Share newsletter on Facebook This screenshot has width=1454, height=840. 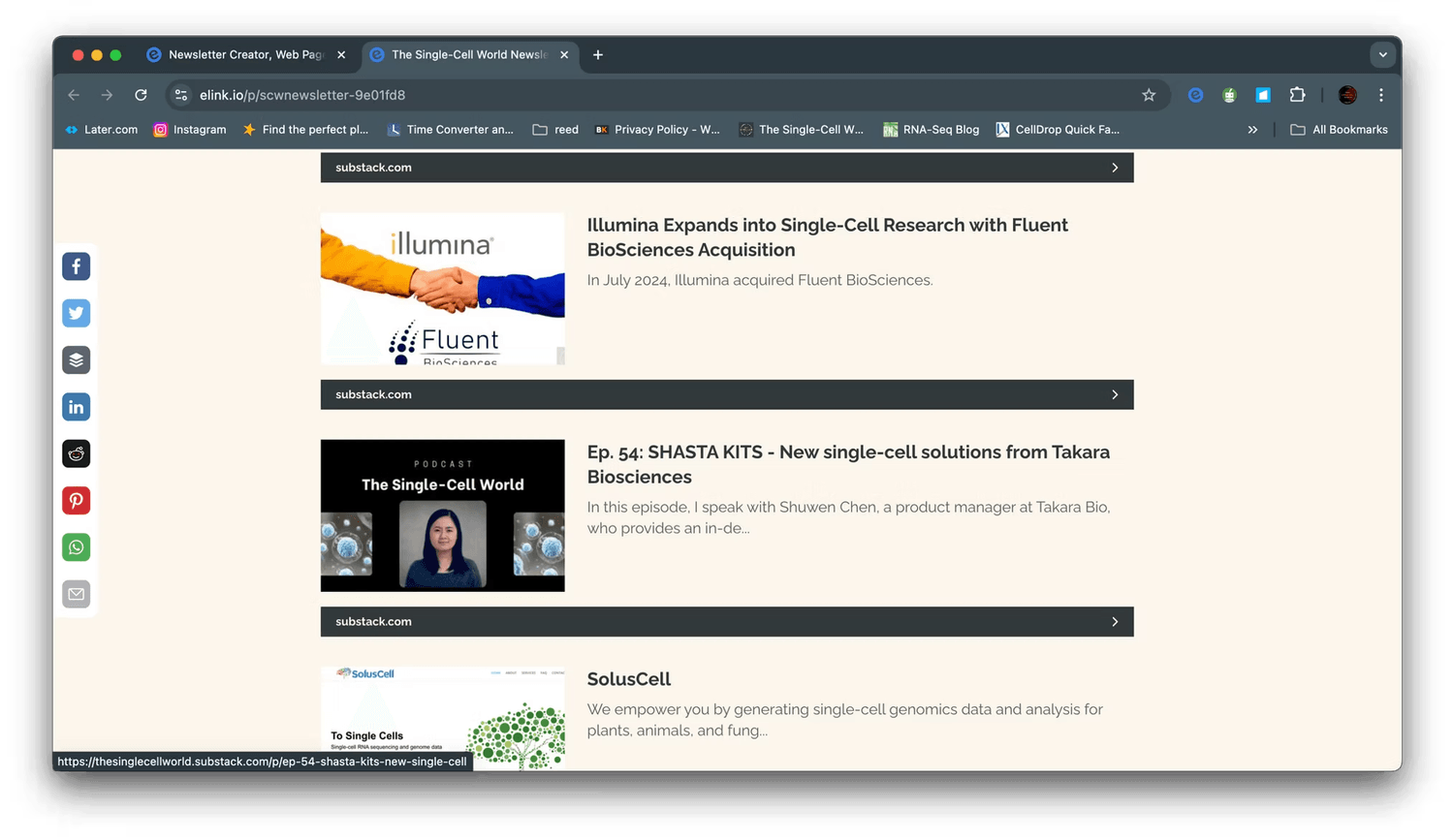click(76, 266)
